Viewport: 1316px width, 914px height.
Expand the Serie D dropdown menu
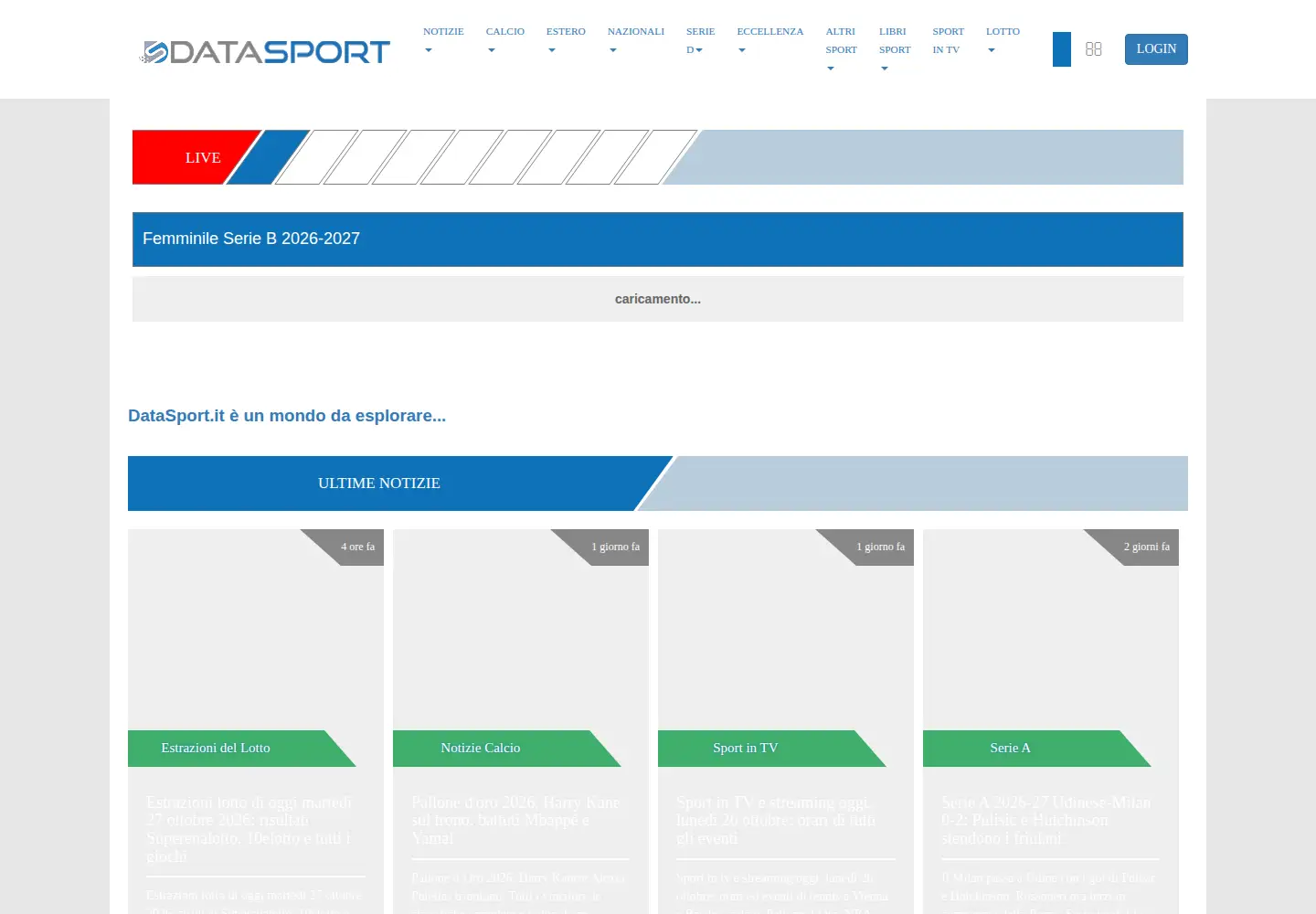(x=701, y=40)
